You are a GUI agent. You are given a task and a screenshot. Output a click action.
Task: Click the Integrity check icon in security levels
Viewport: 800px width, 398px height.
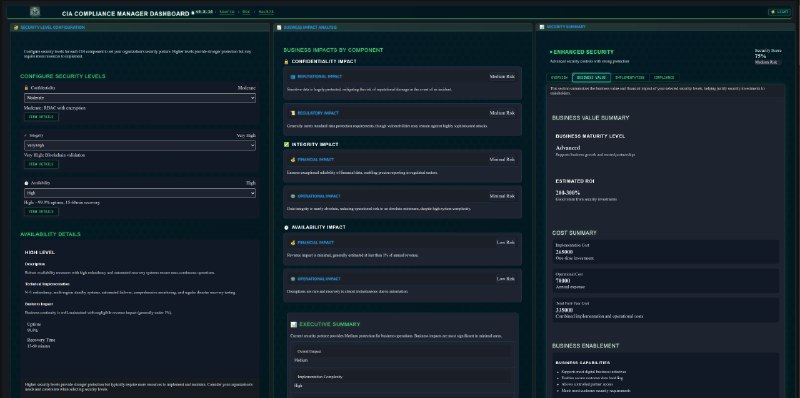[26, 136]
